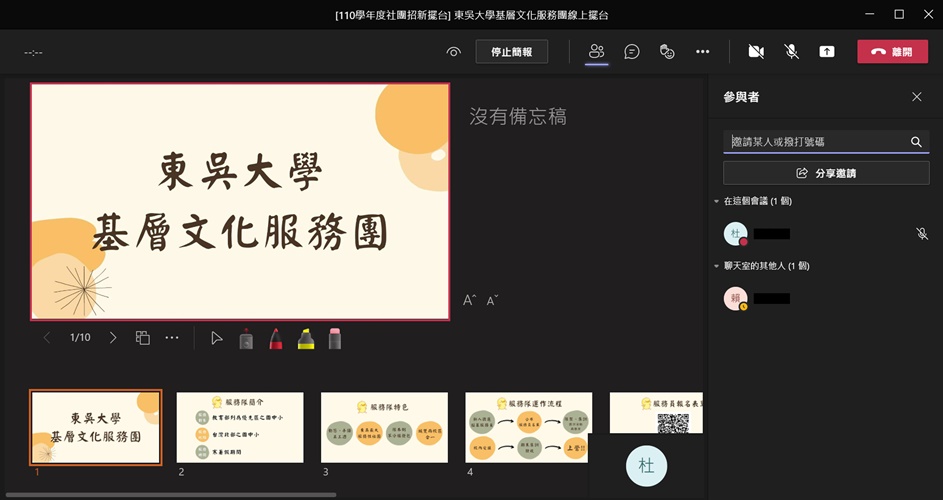The image size is (943, 500).
Task: Open the reactions icon
Action: pos(668,52)
